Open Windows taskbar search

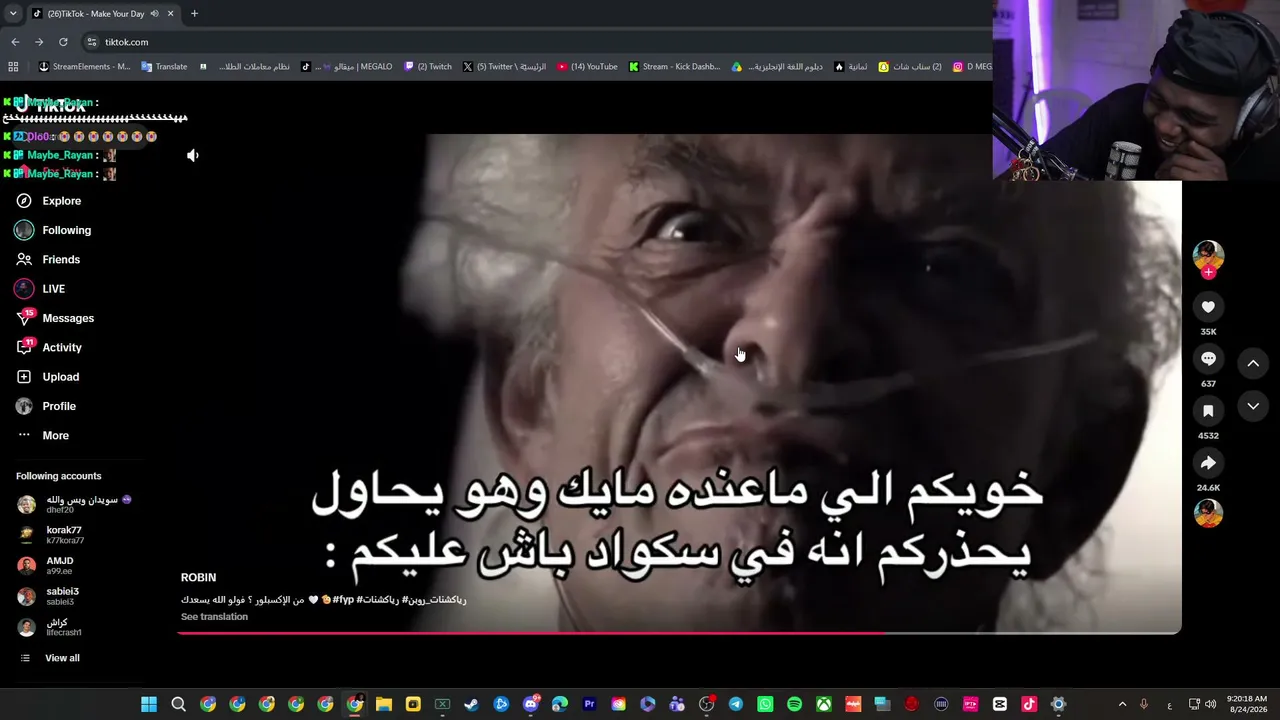[178, 704]
